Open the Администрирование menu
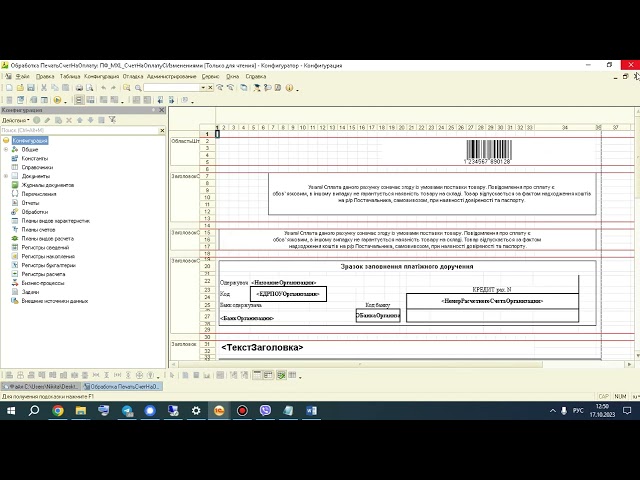640x480 pixels. tap(171, 76)
